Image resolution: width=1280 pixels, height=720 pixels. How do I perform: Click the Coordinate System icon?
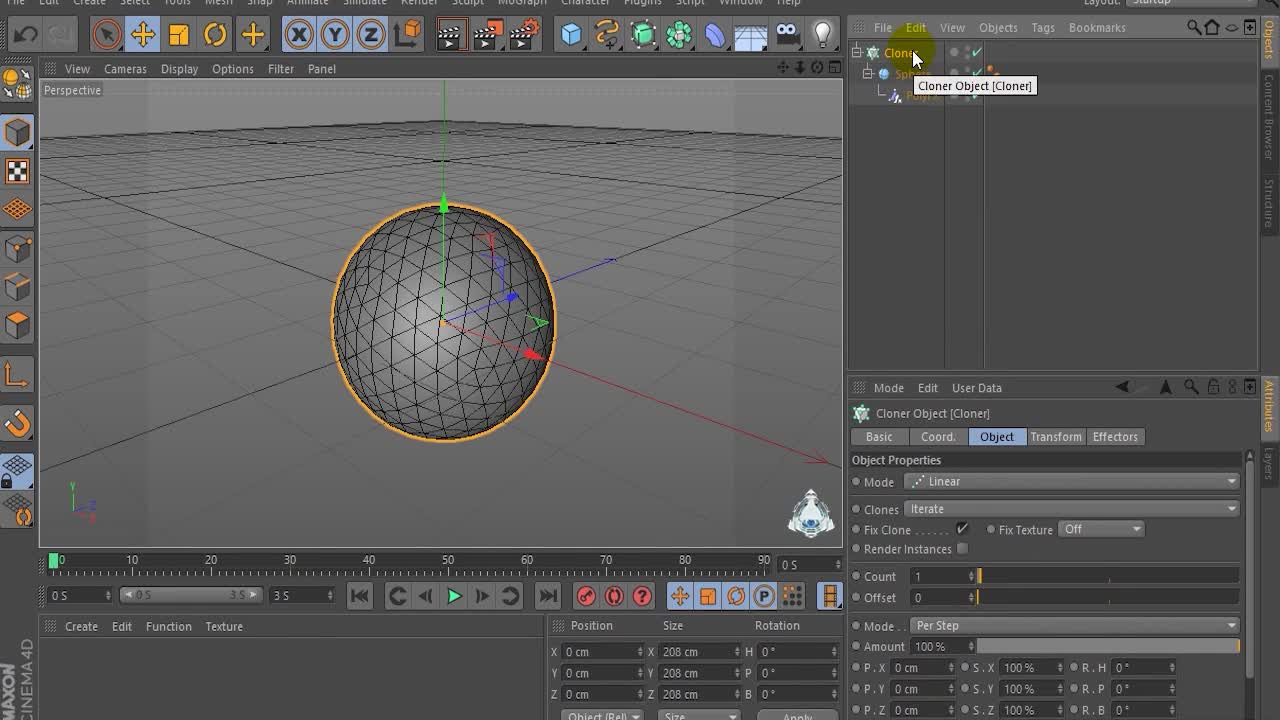pyautogui.click(x=407, y=36)
